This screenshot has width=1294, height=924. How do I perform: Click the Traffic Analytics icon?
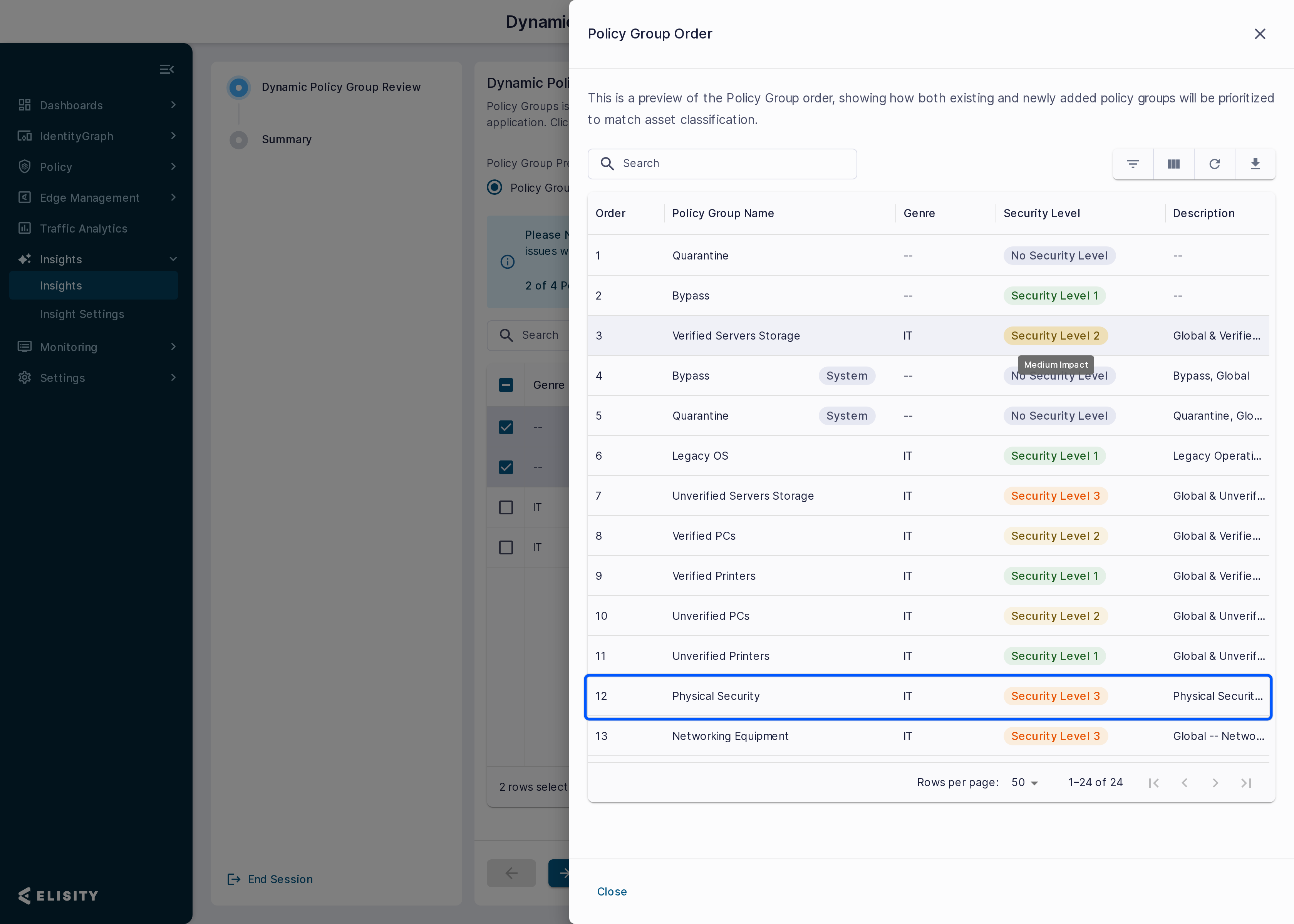pos(25,228)
